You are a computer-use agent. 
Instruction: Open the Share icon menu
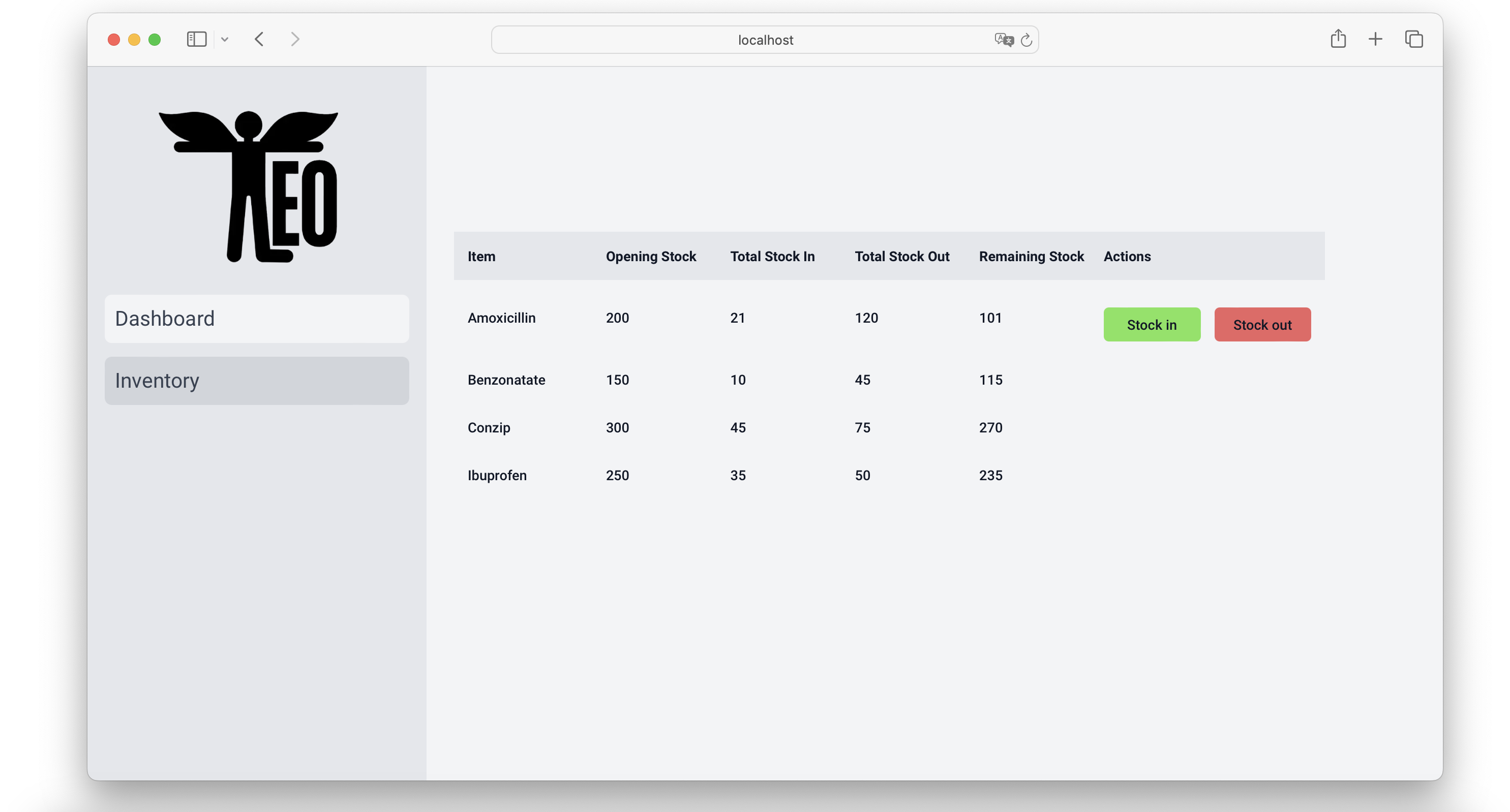click(x=1338, y=39)
